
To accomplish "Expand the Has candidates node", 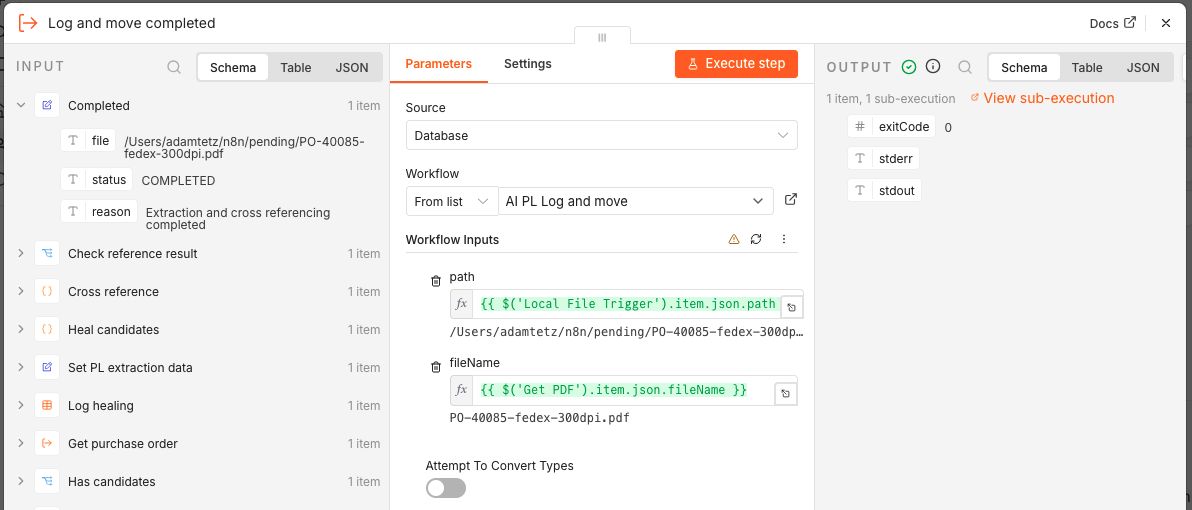I will (21, 481).
